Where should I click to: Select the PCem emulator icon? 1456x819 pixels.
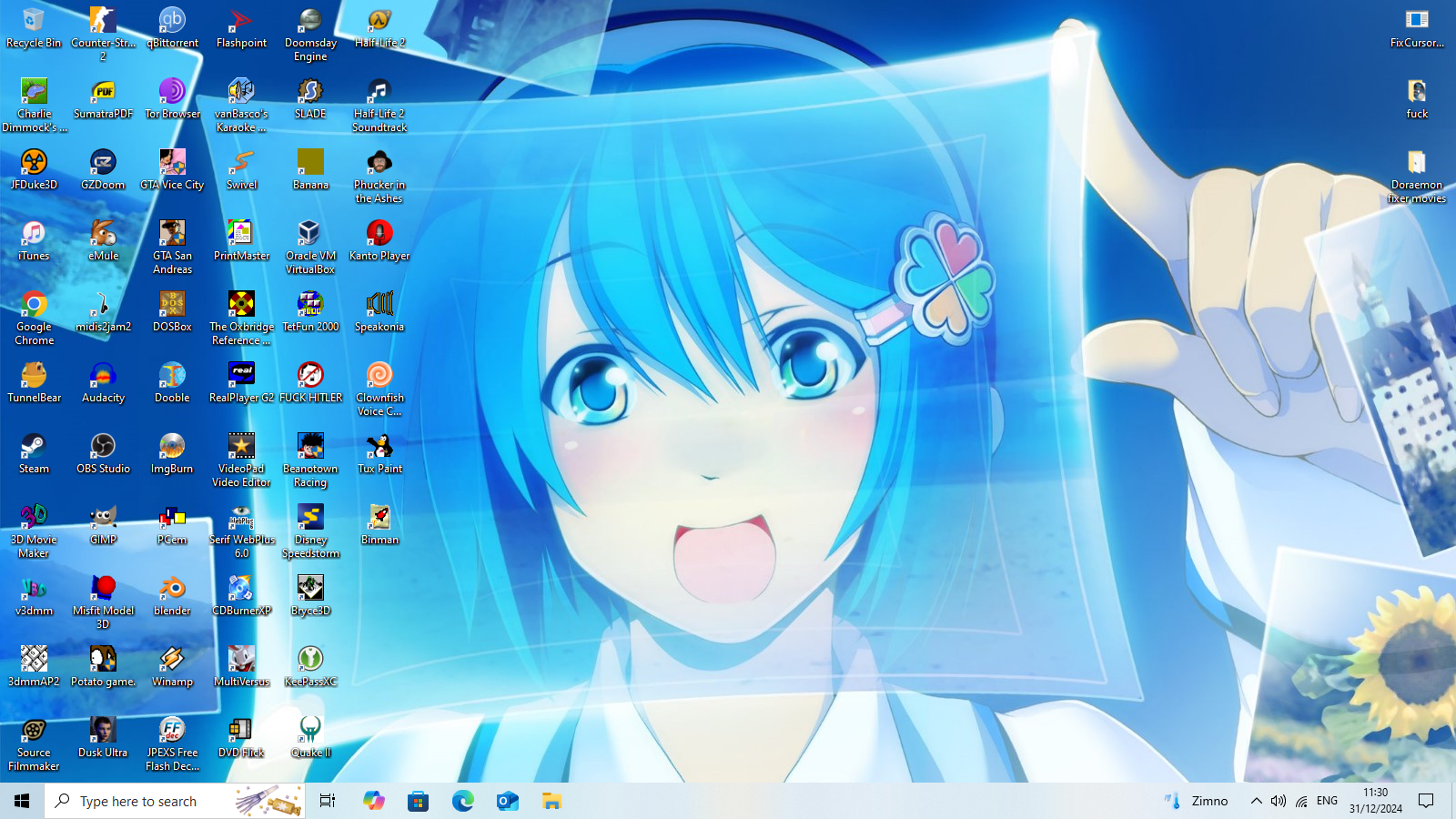coord(172,525)
